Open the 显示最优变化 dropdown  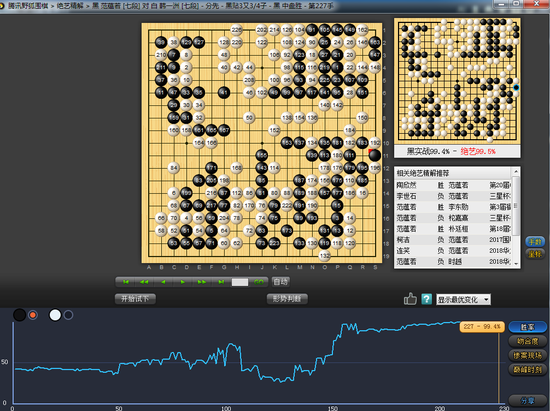click(463, 299)
